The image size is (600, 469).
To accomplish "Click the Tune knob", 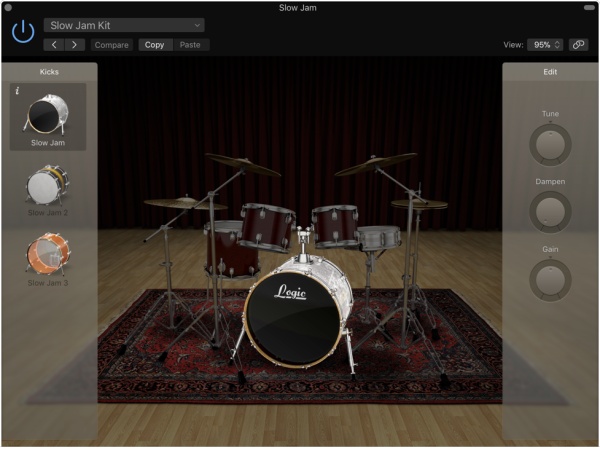I will [x=550, y=144].
